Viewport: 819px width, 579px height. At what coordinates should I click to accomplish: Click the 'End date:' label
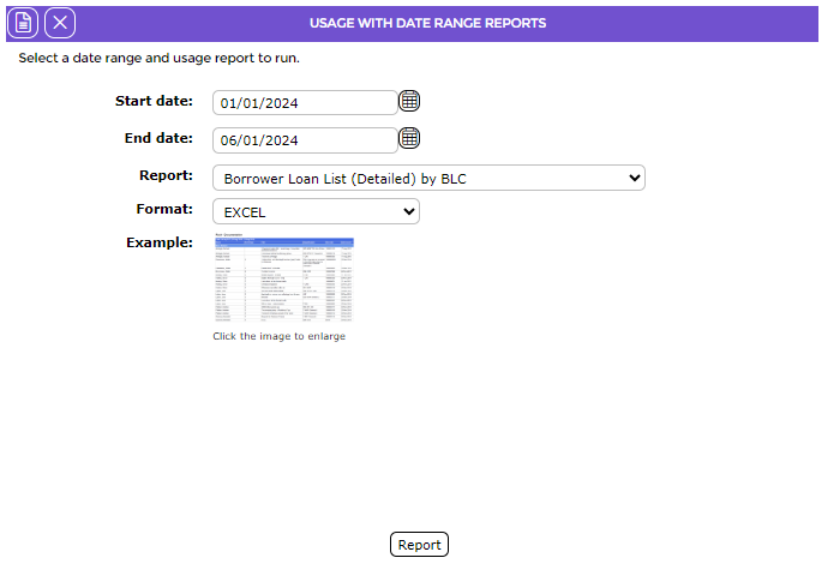(x=159, y=138)
